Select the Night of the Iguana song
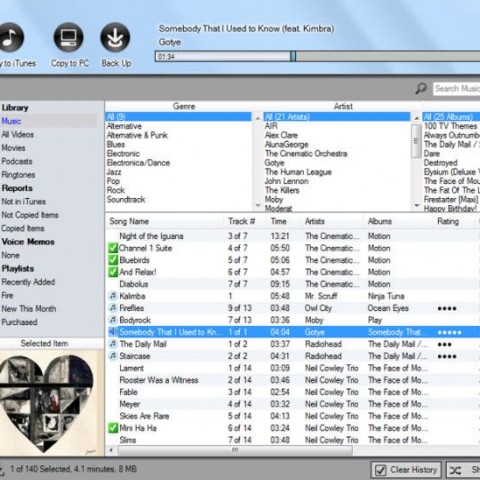This screenshot has height=480, width=480. tap(151, 236)
